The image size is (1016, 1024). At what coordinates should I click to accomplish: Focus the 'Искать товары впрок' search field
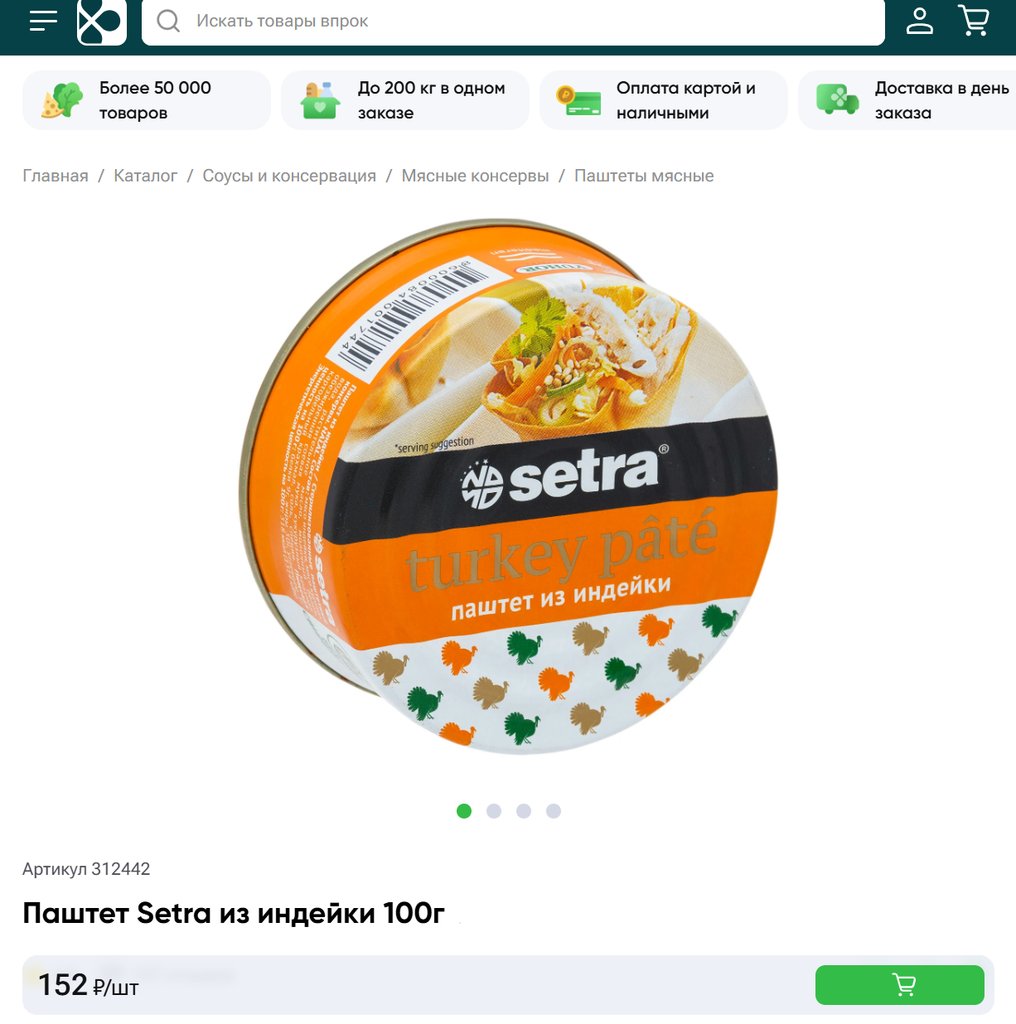(513, 22)
